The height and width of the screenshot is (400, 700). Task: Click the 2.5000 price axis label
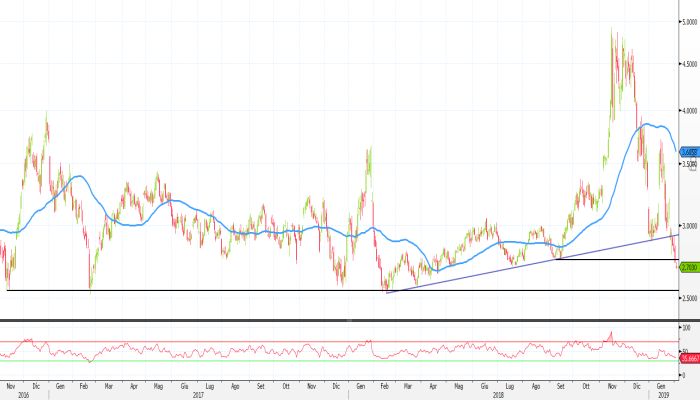pos(690,298)
